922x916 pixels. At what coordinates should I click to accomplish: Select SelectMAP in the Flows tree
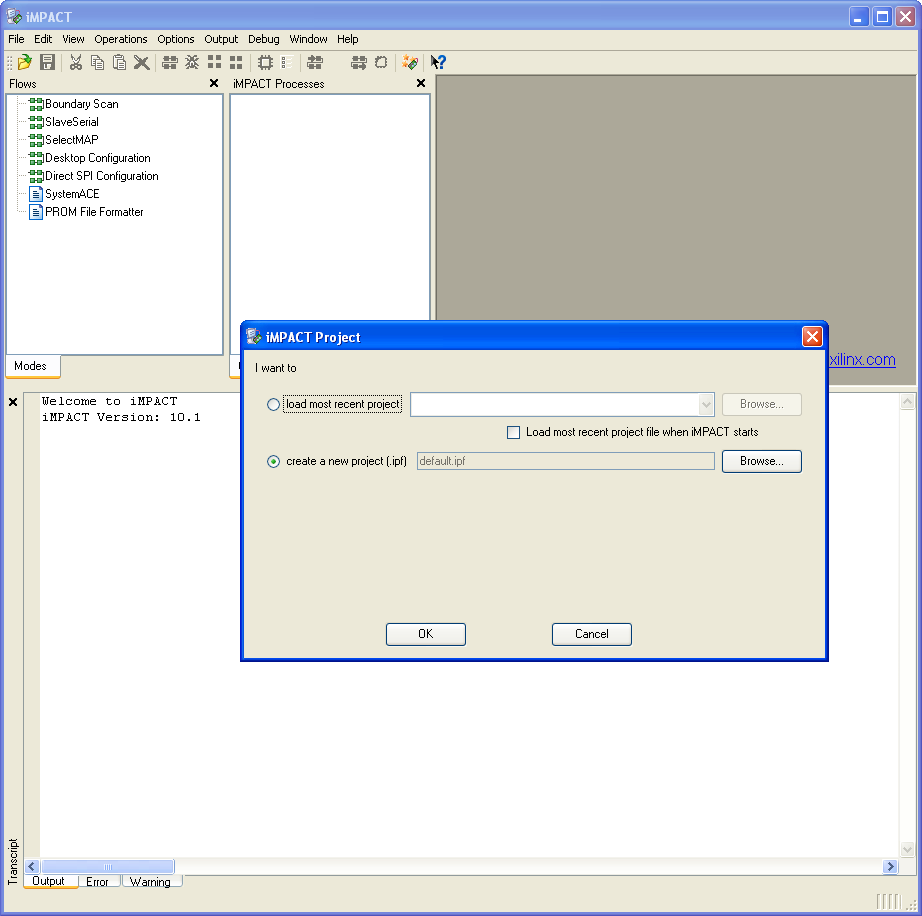click(x=72, y=140)
